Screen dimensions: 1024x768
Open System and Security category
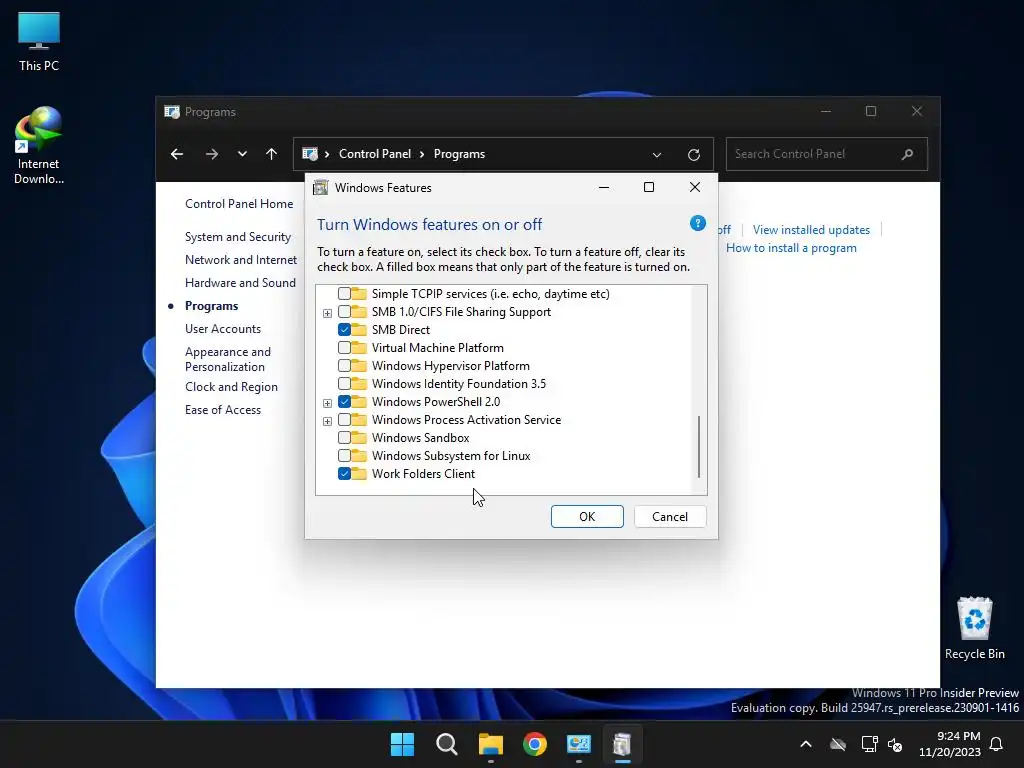tap(238, 237)
